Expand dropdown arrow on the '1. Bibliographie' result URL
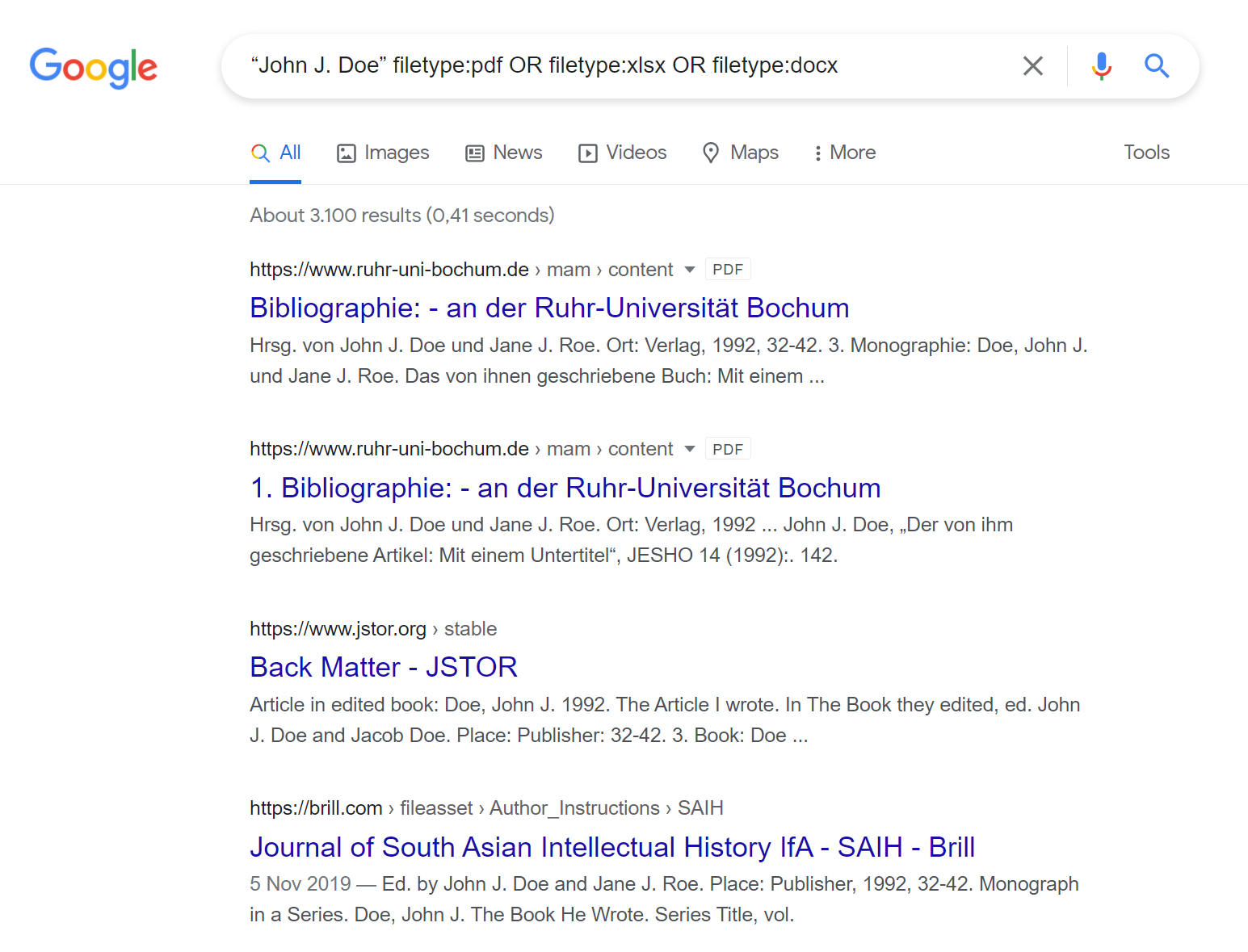 pos(690,449)
